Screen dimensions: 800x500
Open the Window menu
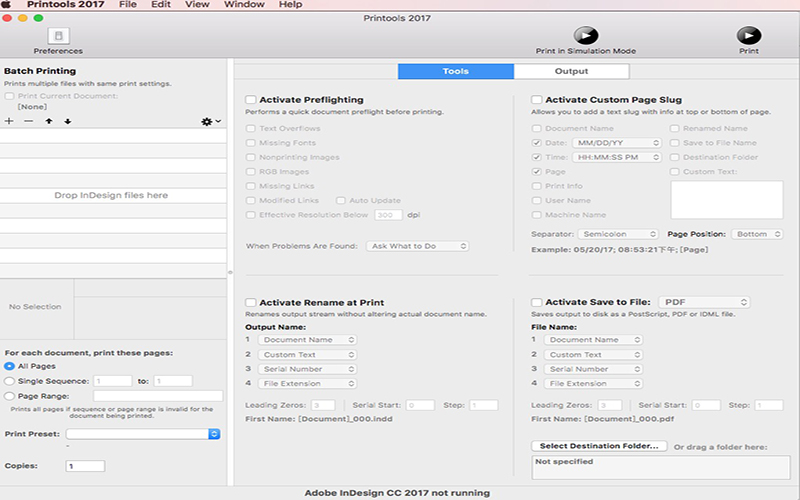coord(244,5)
